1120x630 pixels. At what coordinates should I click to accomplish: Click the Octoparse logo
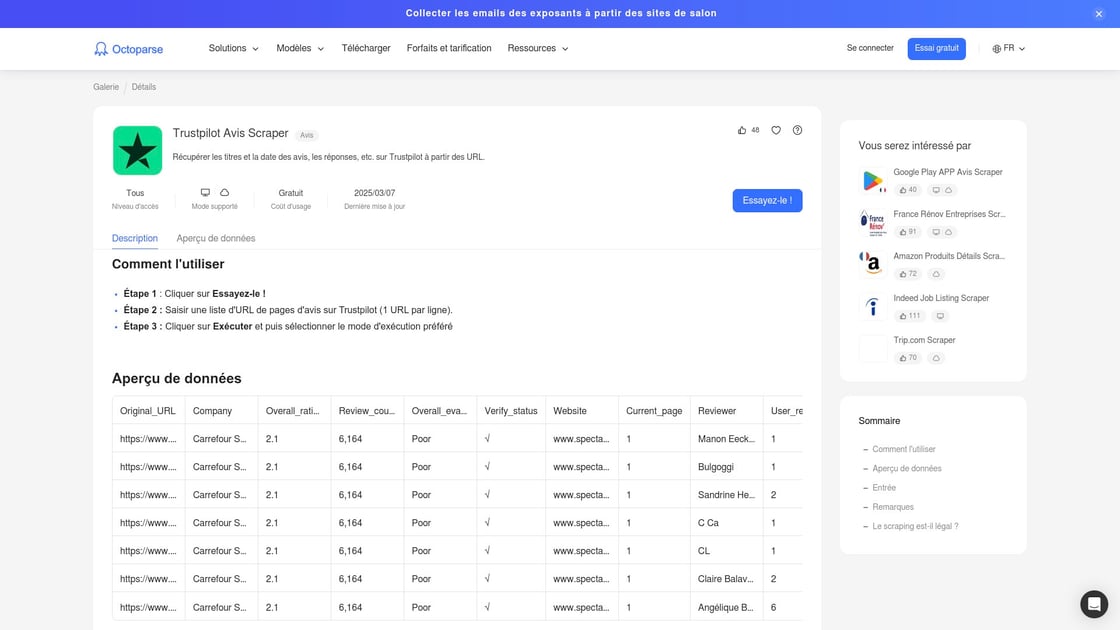click(129, 49)
